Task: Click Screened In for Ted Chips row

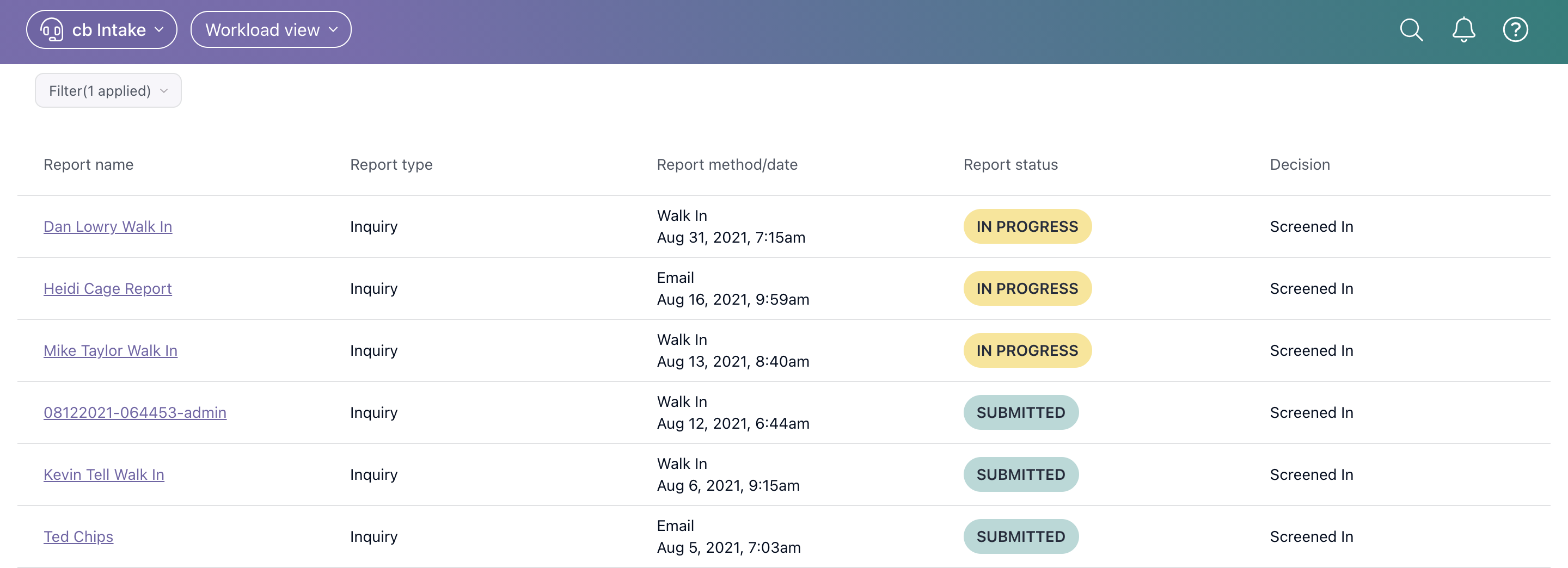Action: (1311, 536)
